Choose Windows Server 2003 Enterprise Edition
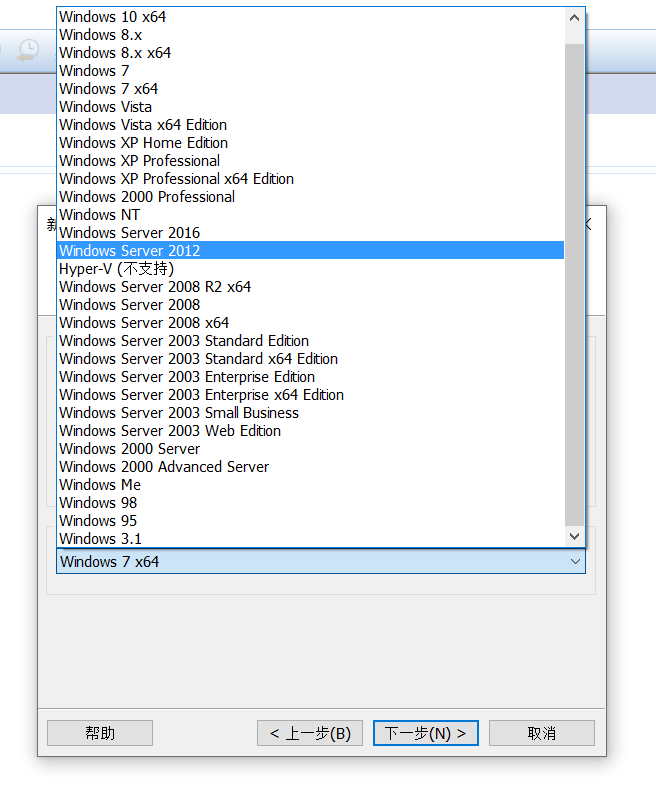656x789 pixels. click(x=310, y=377)
